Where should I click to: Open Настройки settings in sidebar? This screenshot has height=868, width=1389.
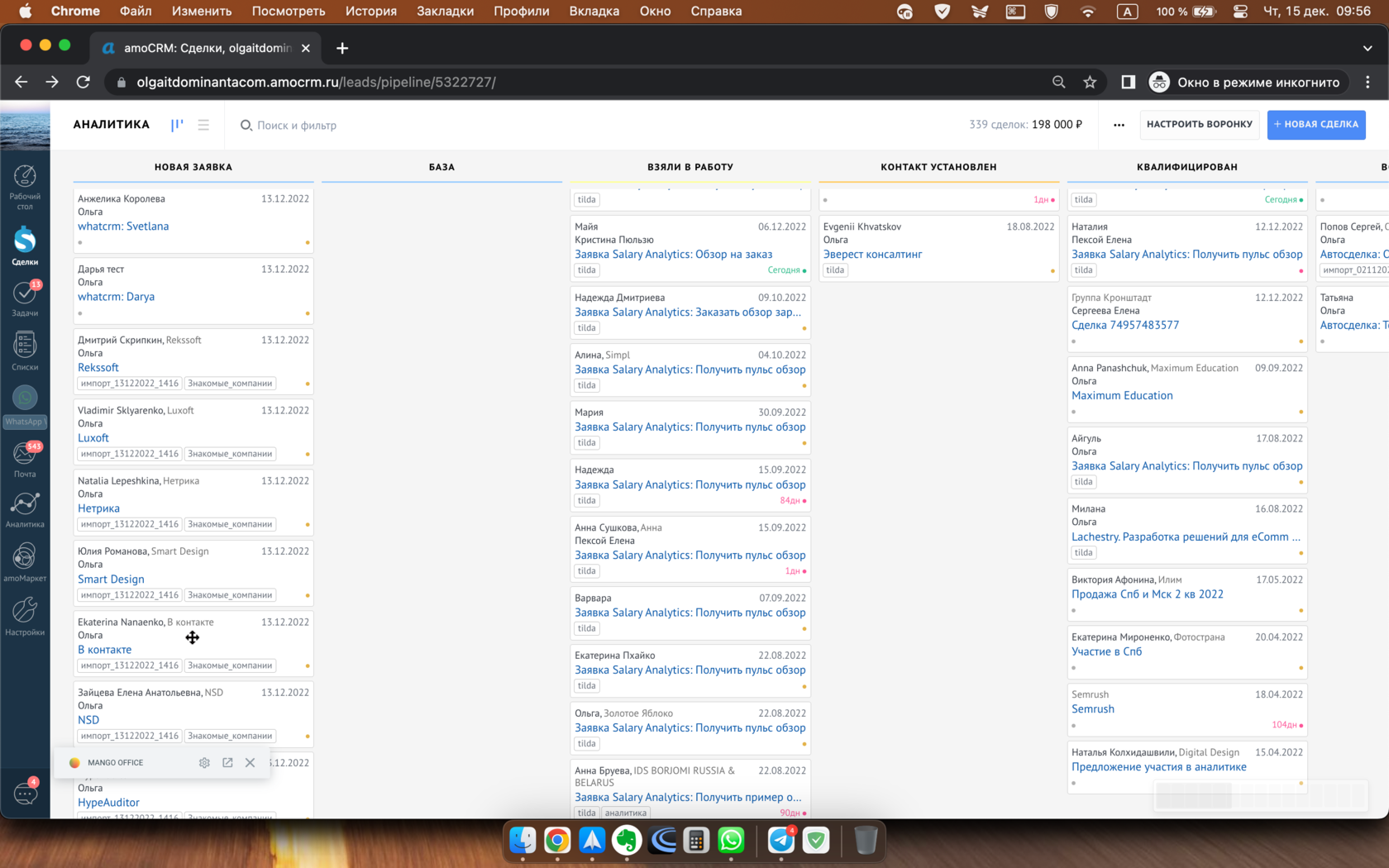pyautogui.click(x=25, y=617)
